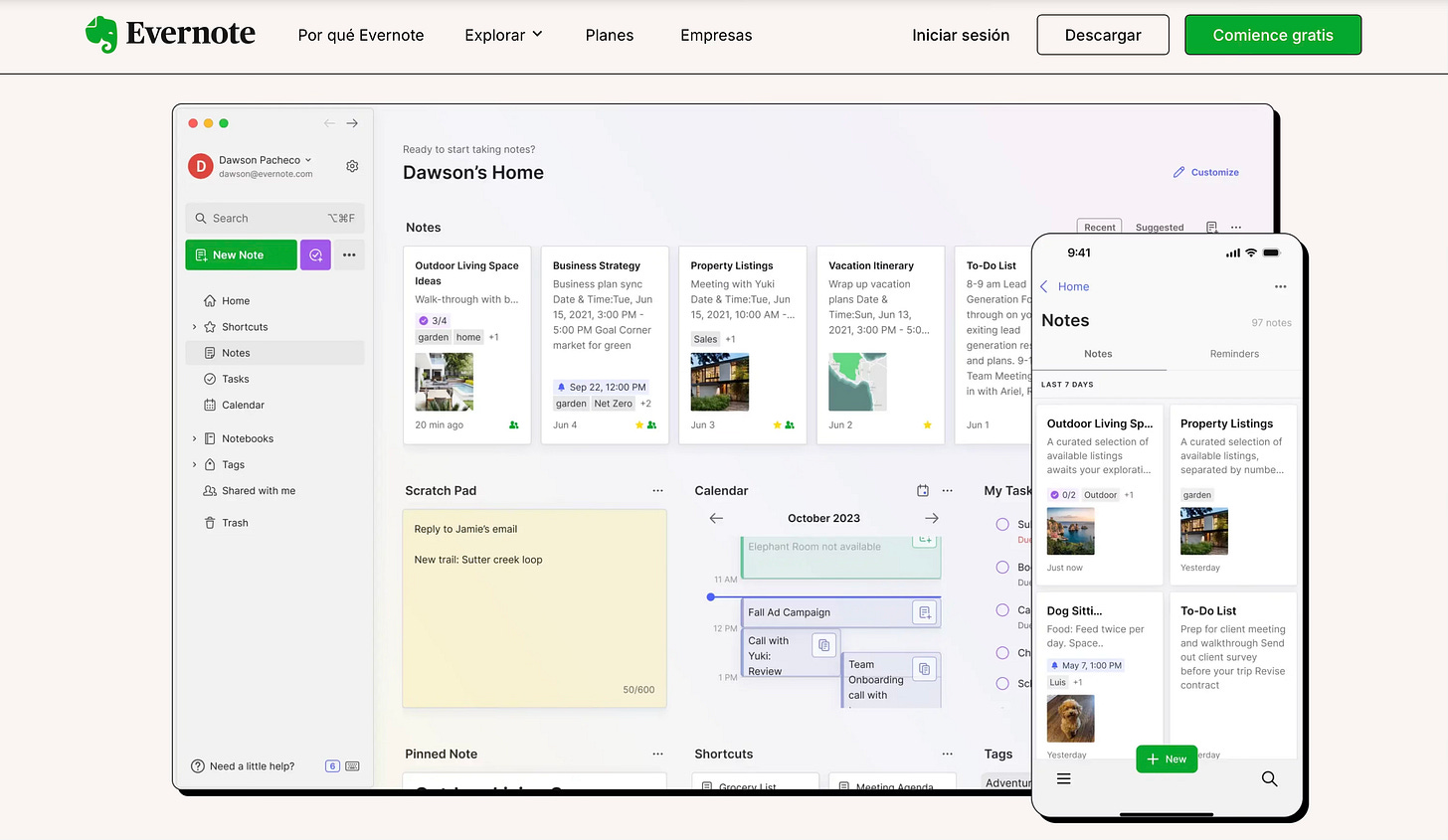Click Iniciar sesión link
The image size is (1448, 840).
click(961, 35)
